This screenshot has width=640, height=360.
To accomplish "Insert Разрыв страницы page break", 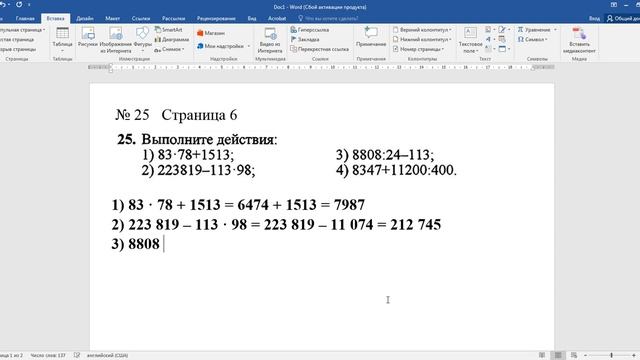I will point(18,49).
